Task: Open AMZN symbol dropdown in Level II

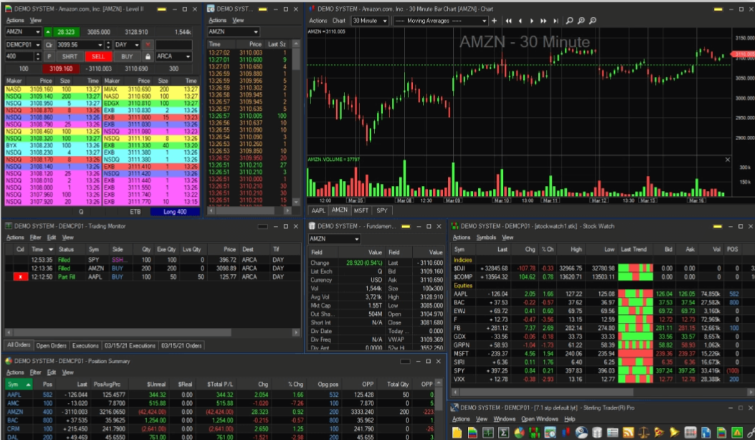Action: tap(37, 32)
